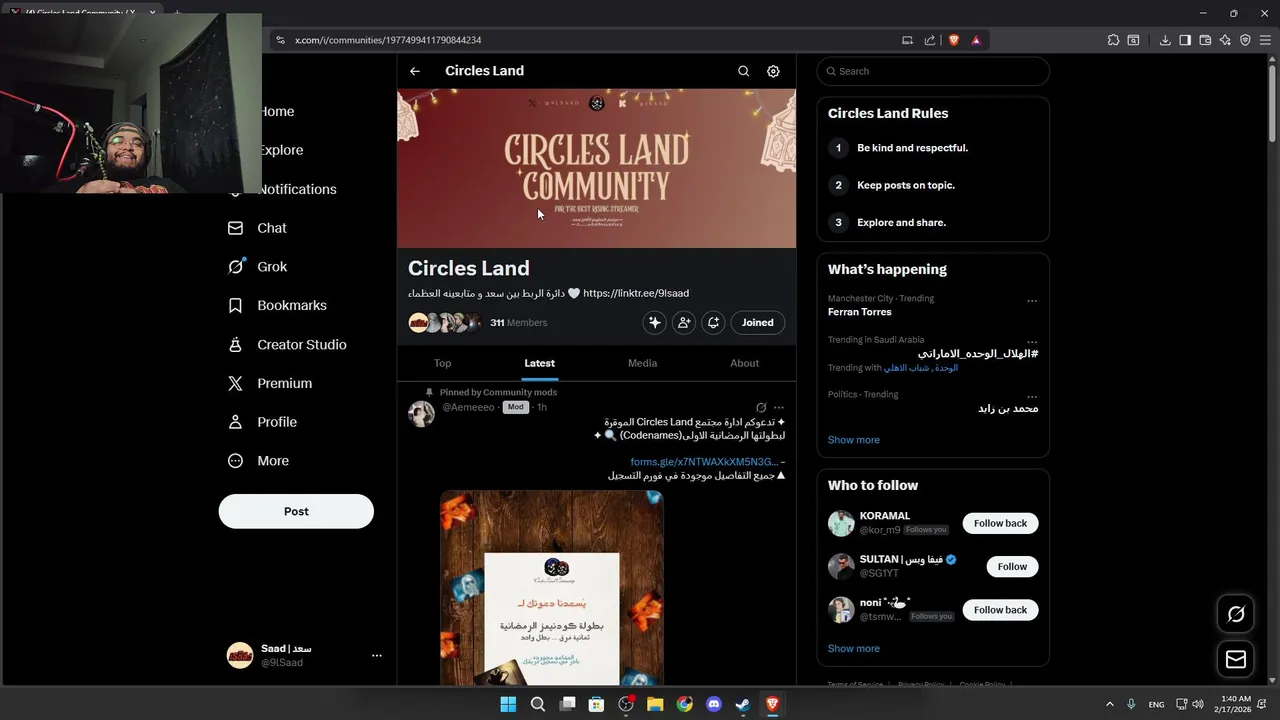
Task: Show more under What's happening
Action: pyautogui.click(x=853, y=440)
